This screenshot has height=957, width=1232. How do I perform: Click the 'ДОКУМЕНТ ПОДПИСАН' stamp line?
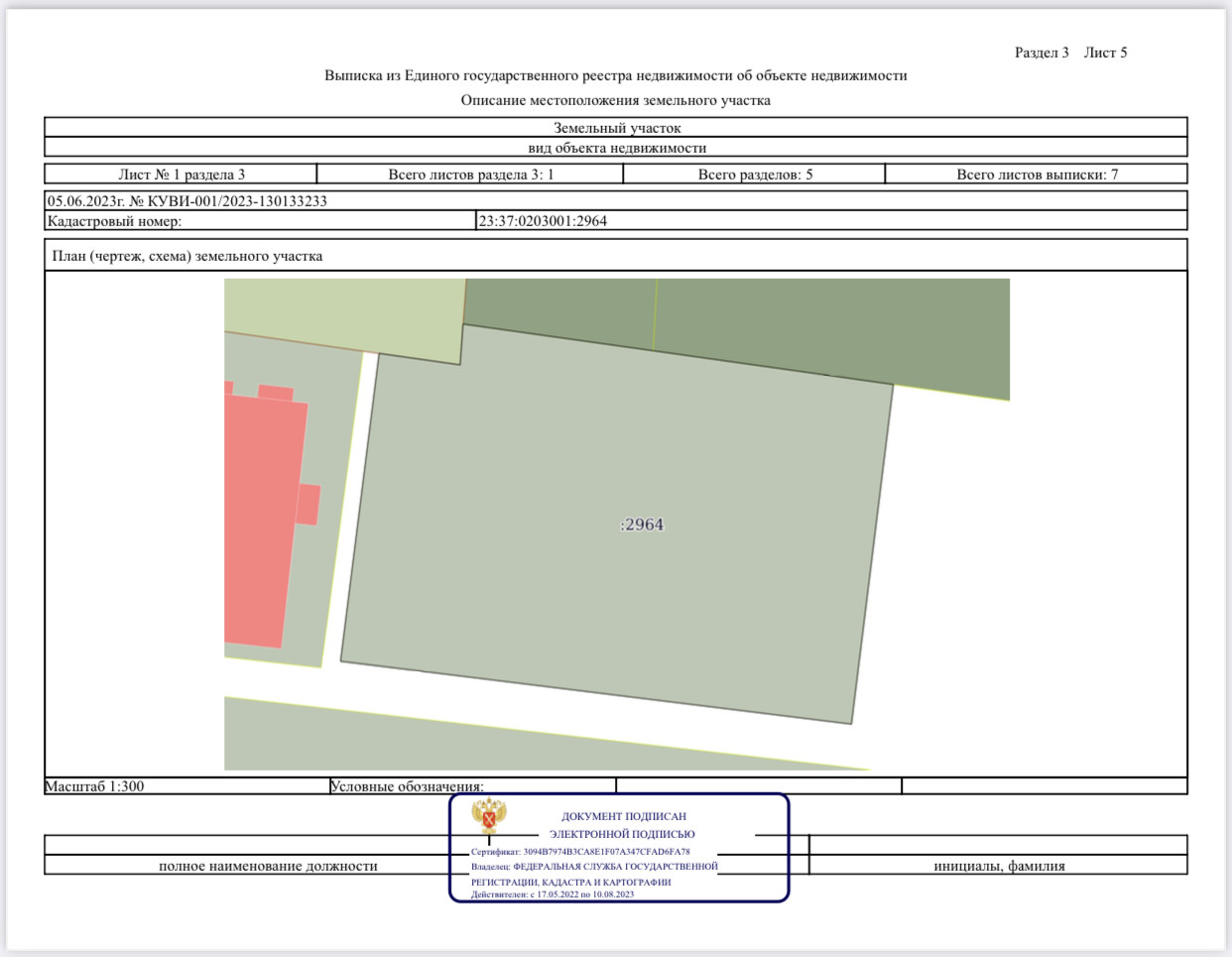coord(624,816)
